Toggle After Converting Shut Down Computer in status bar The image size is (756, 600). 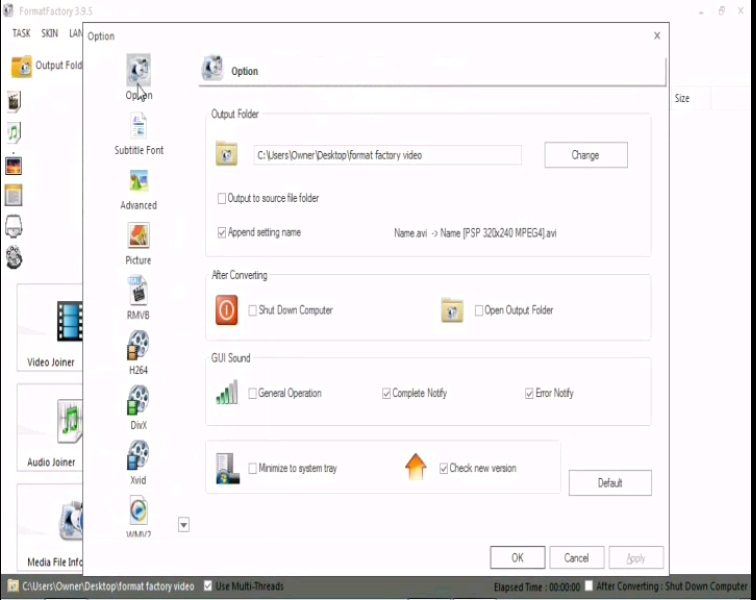(589, 586)
